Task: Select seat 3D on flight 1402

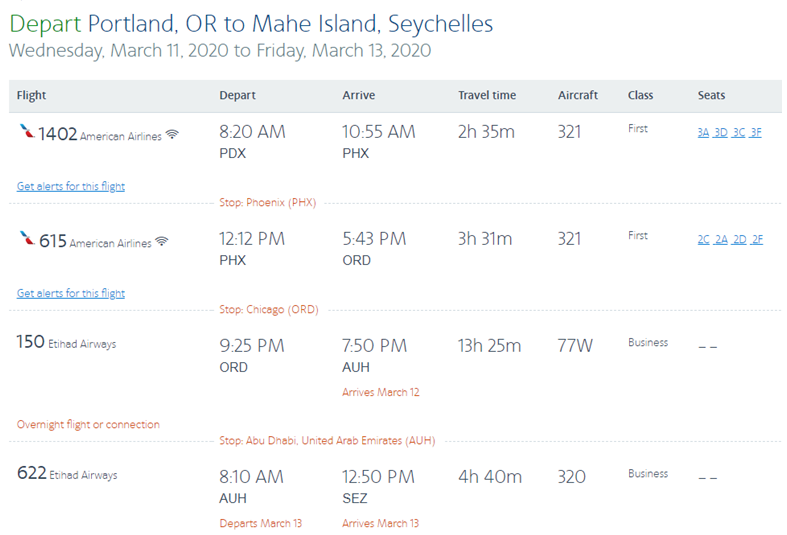Action: pyautogui.click(x=721, y=132)
